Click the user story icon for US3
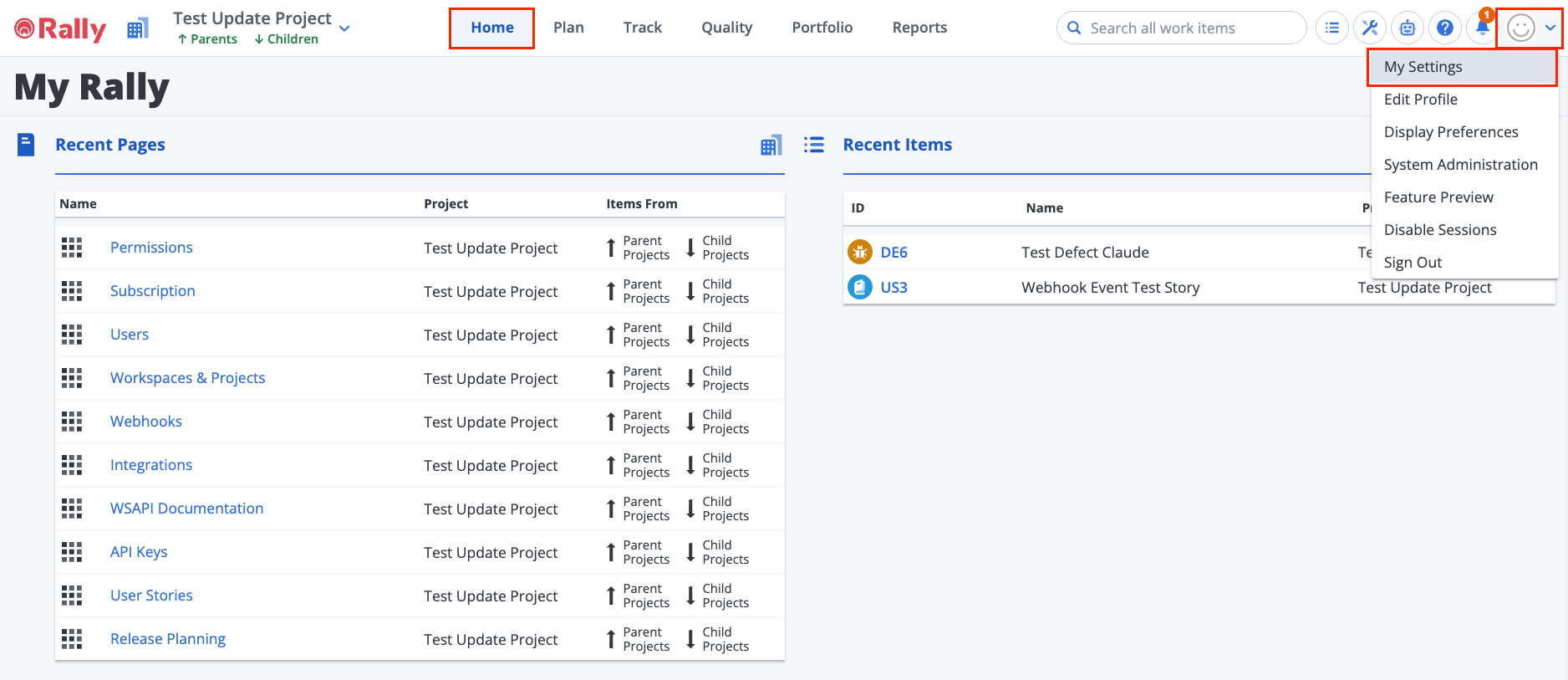The height and width of the screenshot is (680, 1568). (860, 287)
